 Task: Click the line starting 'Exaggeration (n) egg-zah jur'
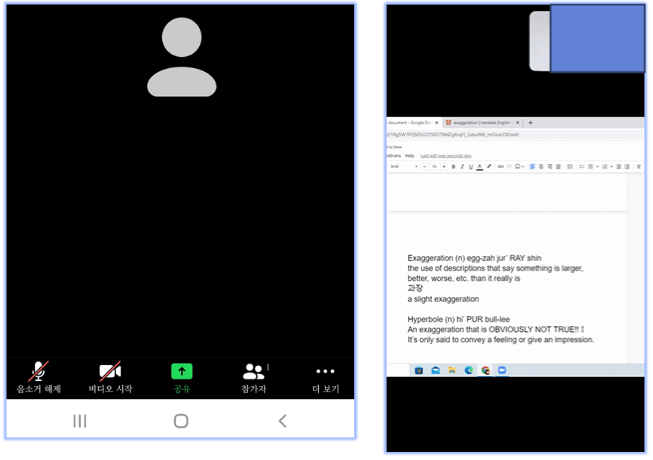(x=474, y=258)
